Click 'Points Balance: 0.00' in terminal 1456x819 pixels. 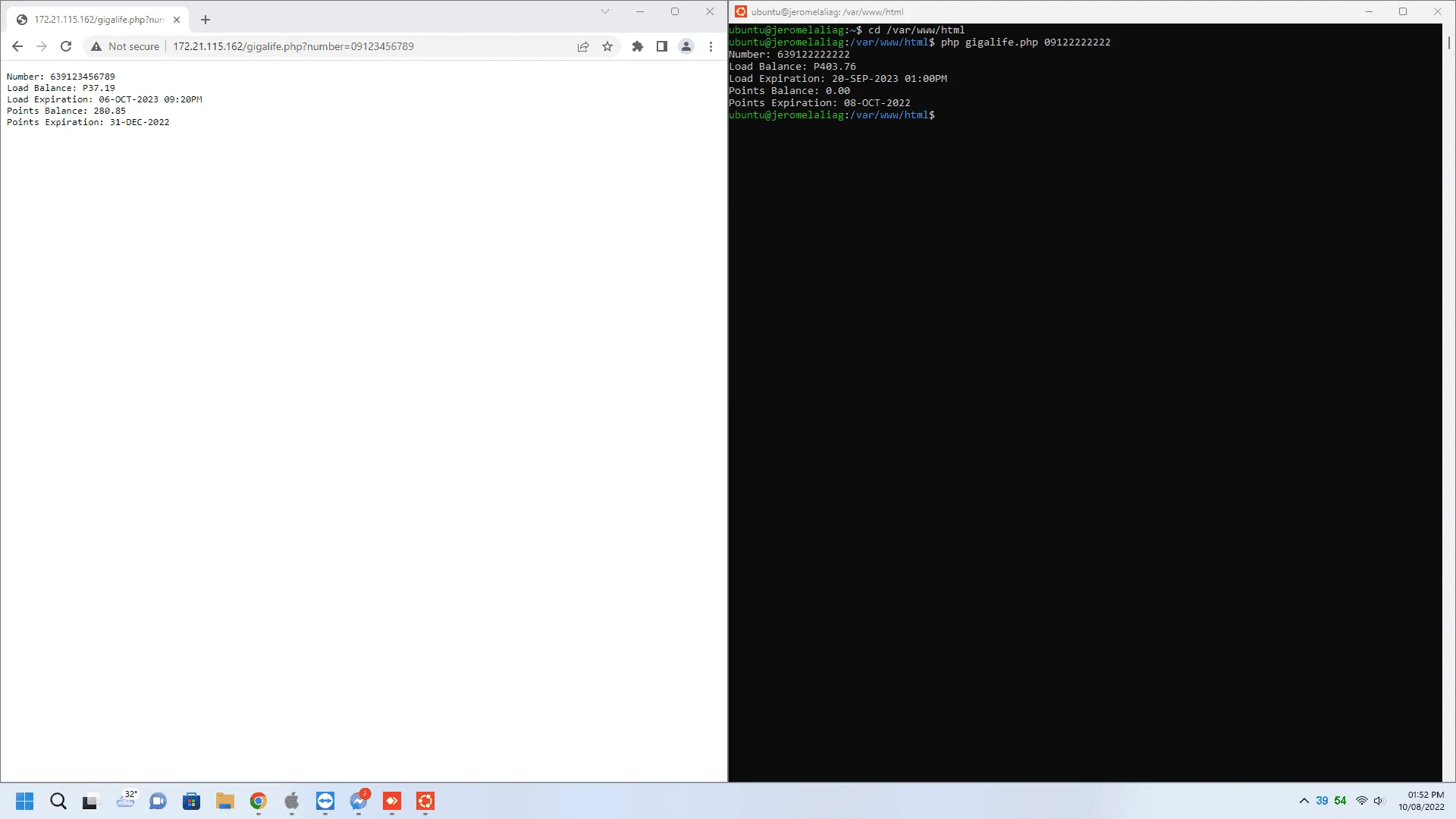point(789,91)
